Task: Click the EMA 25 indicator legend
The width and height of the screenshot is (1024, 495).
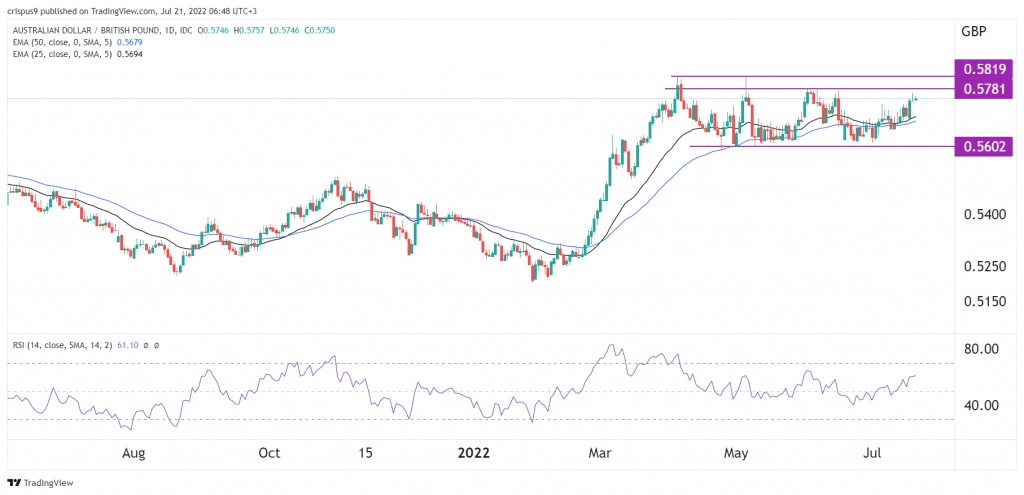Action: click(x=79, y=54)
